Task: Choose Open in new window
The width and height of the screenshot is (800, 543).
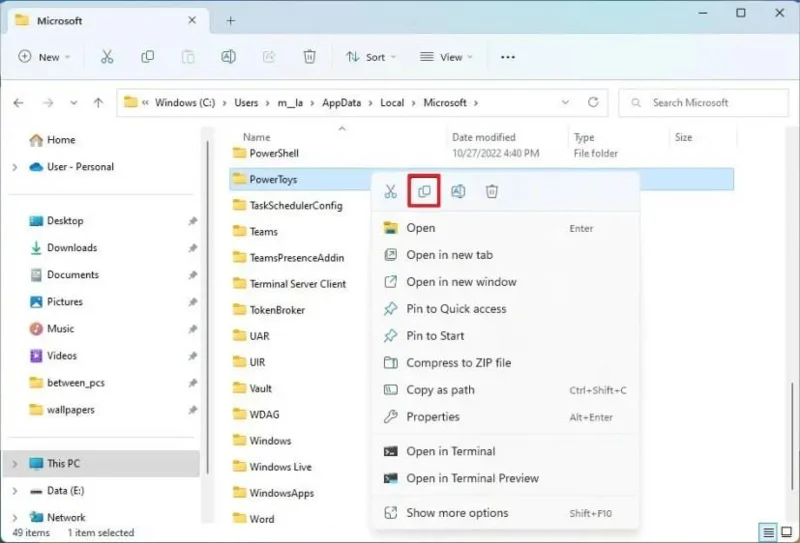Action: point(506,282)
